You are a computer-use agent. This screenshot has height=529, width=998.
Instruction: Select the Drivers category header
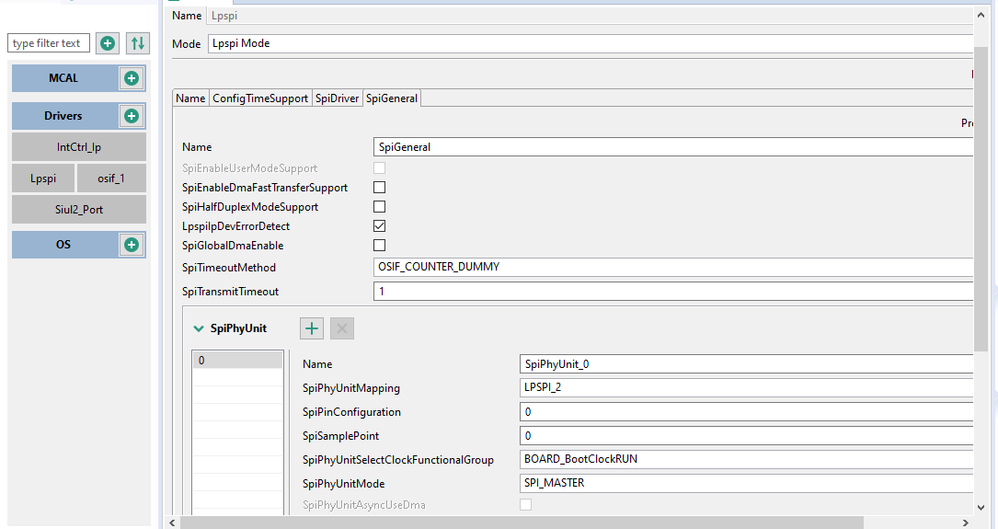(64, 116)
